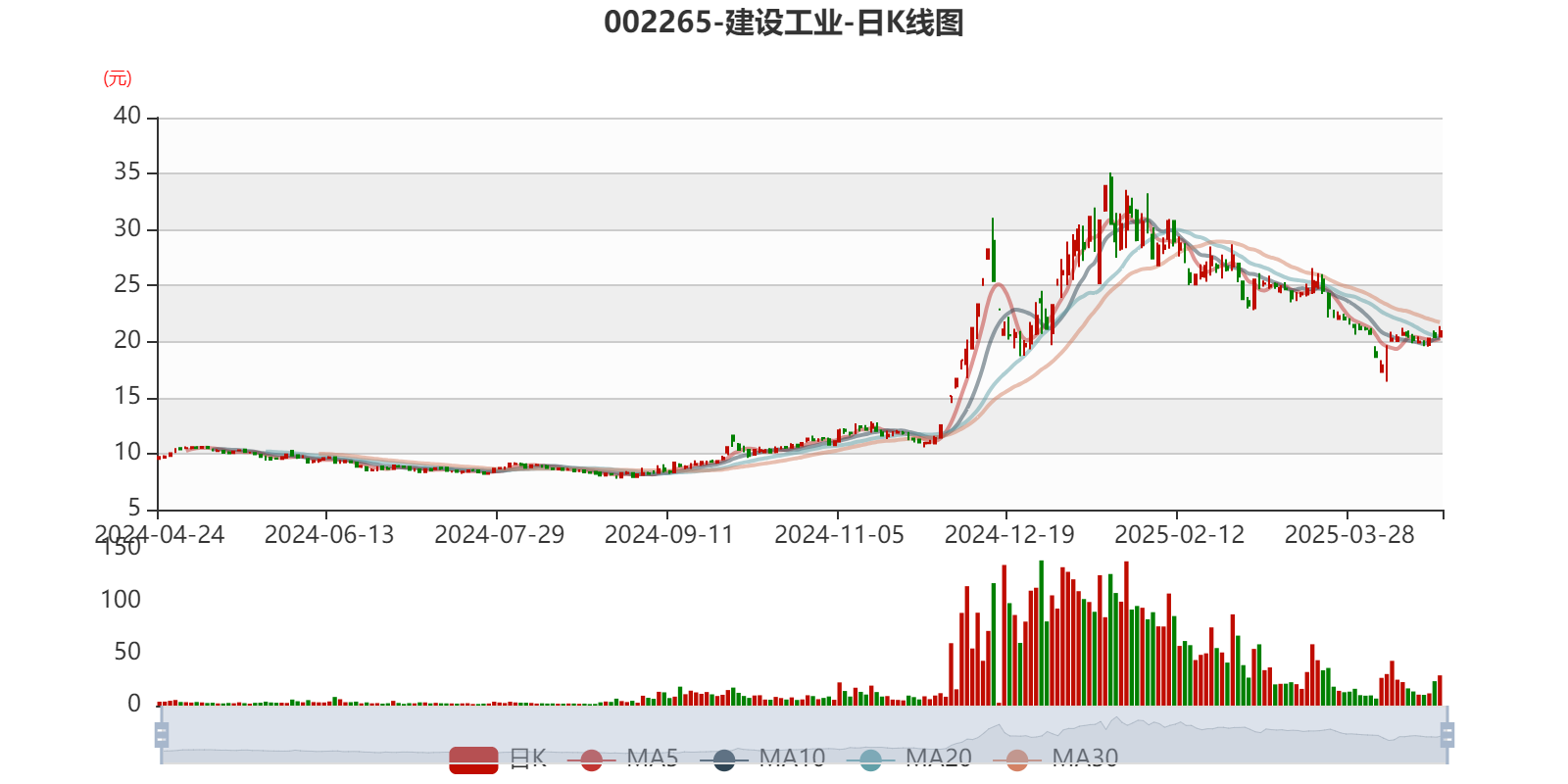Click the 50 volume axis label
Viewport: 1568px width, 784px height.
127,652
